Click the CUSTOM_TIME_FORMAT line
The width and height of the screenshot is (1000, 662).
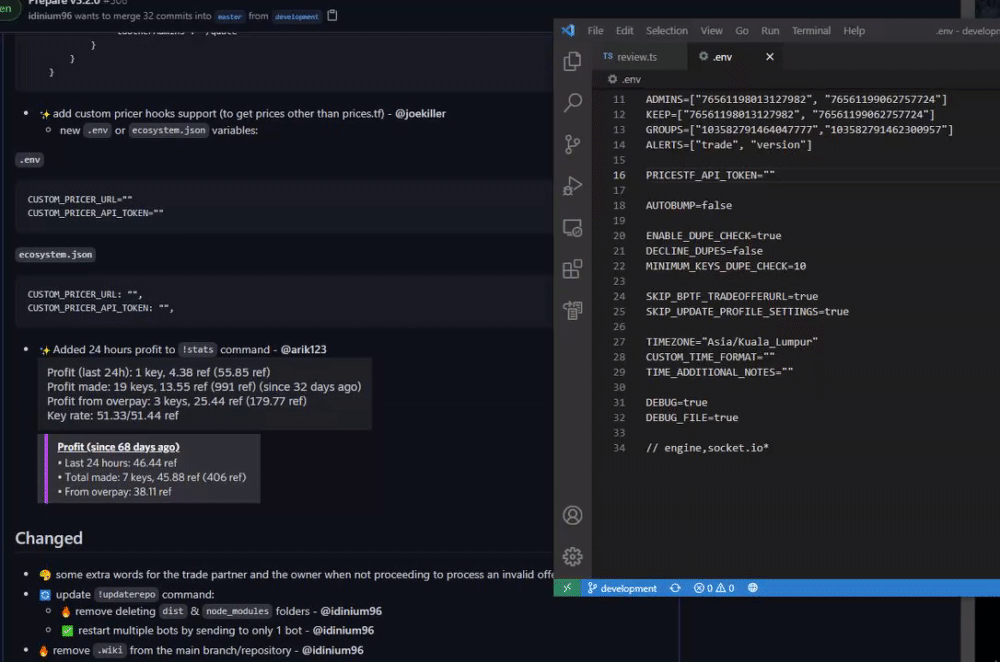[x=710, y=357]
